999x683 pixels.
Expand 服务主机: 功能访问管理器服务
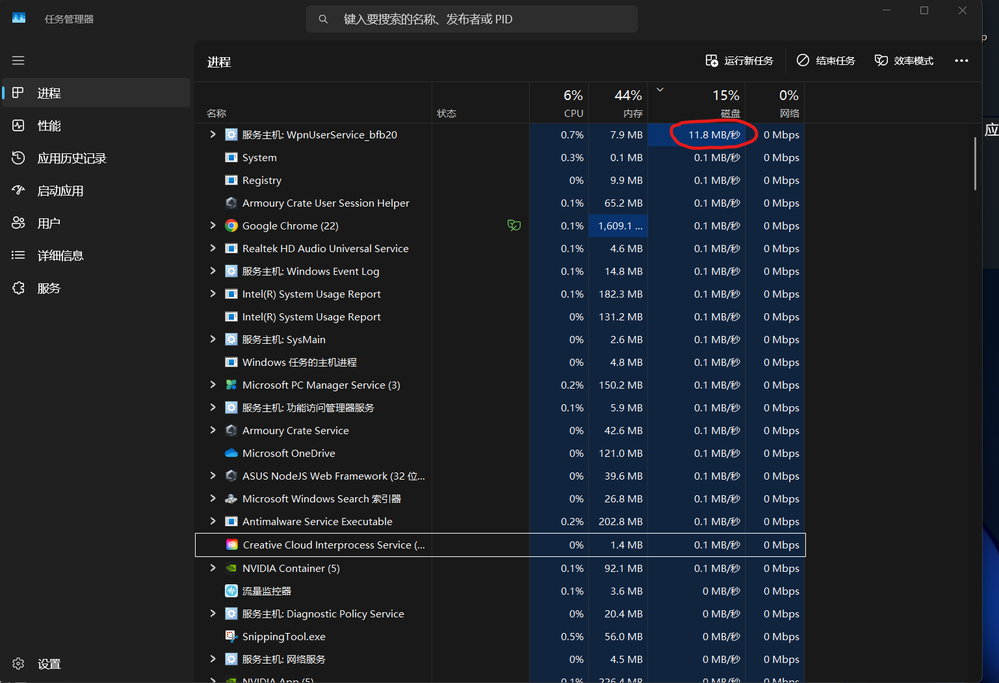(213, 407)
